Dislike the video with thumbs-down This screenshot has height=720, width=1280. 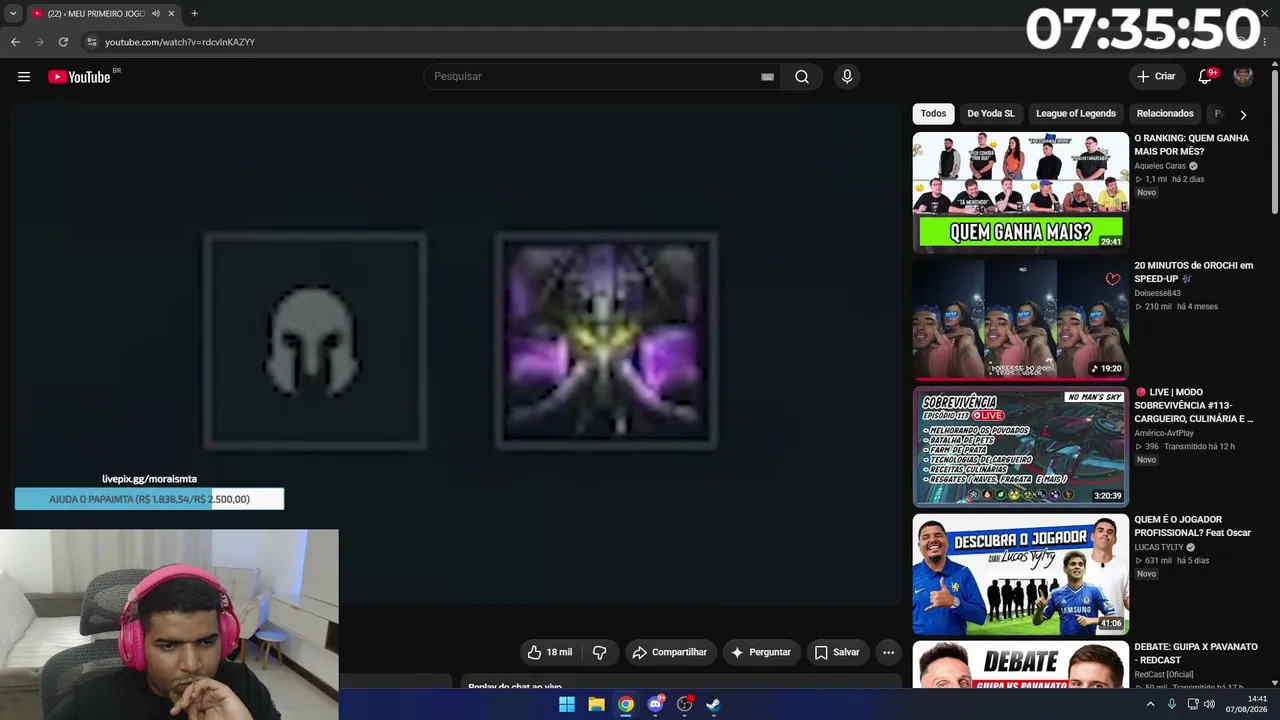(600, 652)
